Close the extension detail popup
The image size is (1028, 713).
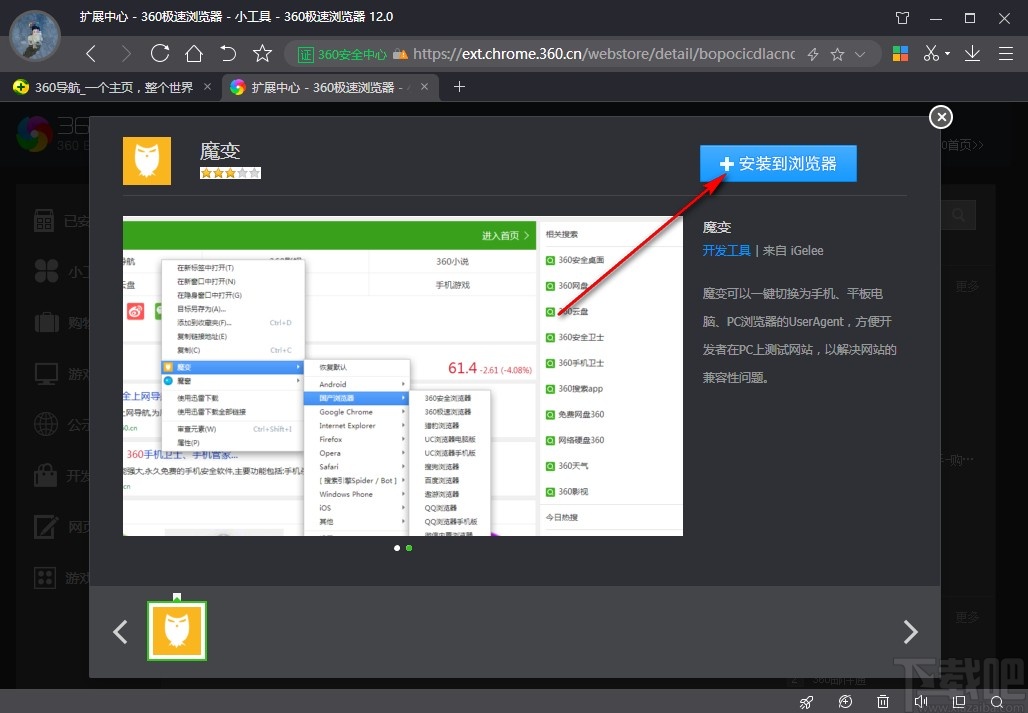coord(941,117)
